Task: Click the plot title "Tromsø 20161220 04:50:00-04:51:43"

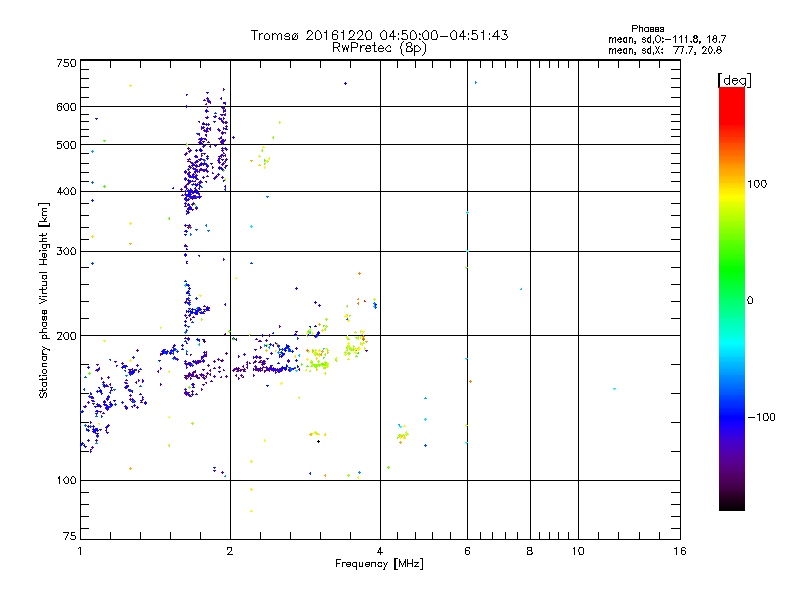Action: (x=379, y=35)
